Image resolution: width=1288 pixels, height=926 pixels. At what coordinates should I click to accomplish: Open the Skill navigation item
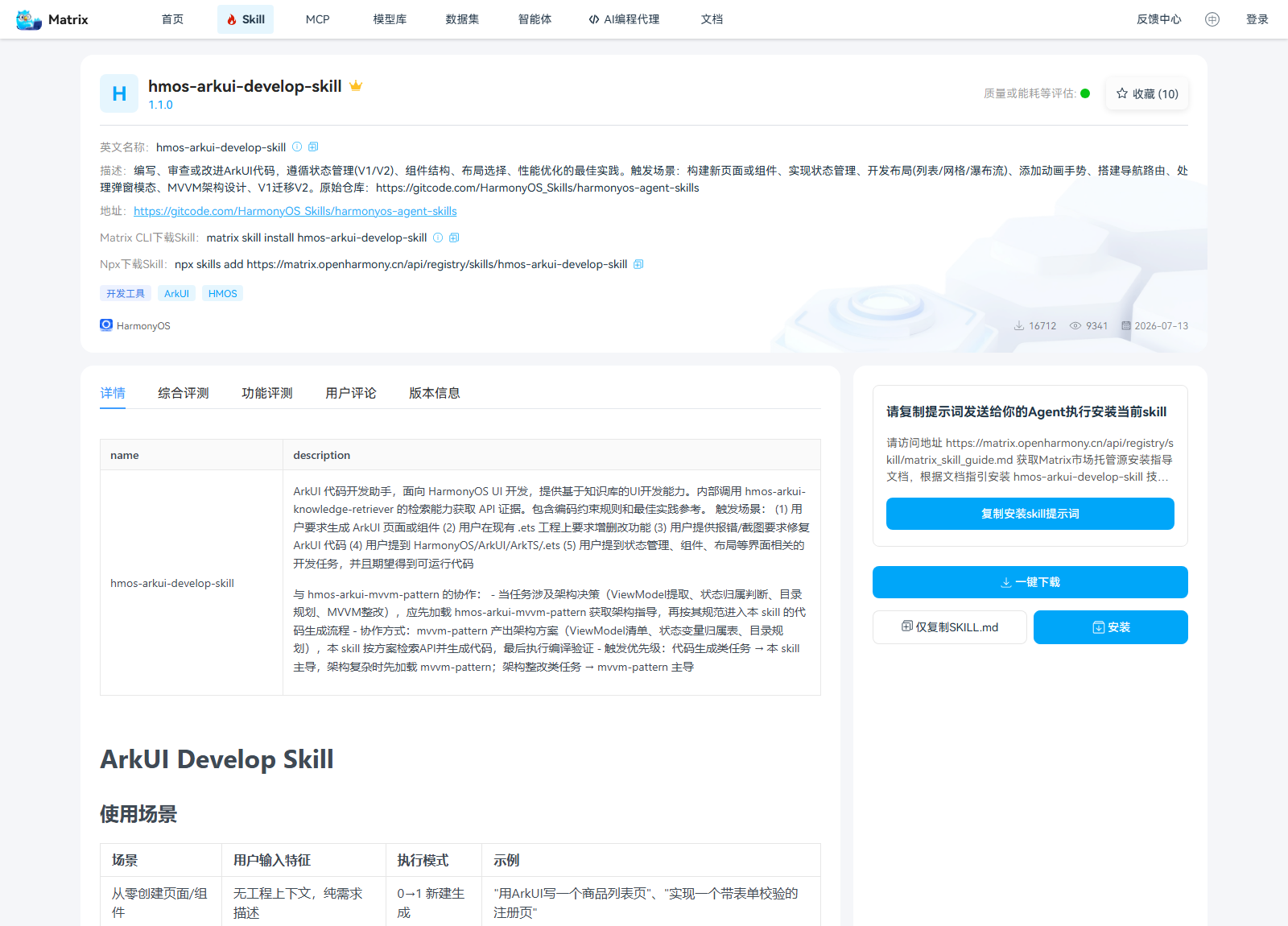click(x=246, y=19)
